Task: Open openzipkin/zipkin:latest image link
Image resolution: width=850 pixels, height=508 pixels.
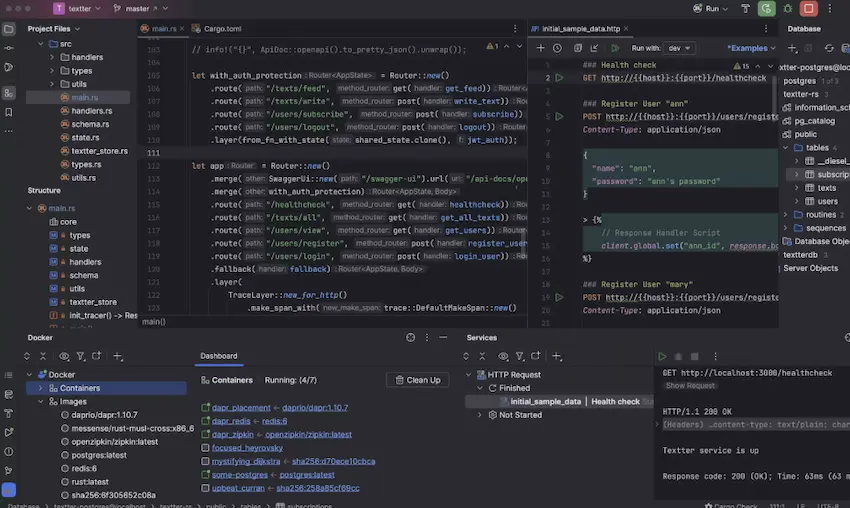Action: 308,435
